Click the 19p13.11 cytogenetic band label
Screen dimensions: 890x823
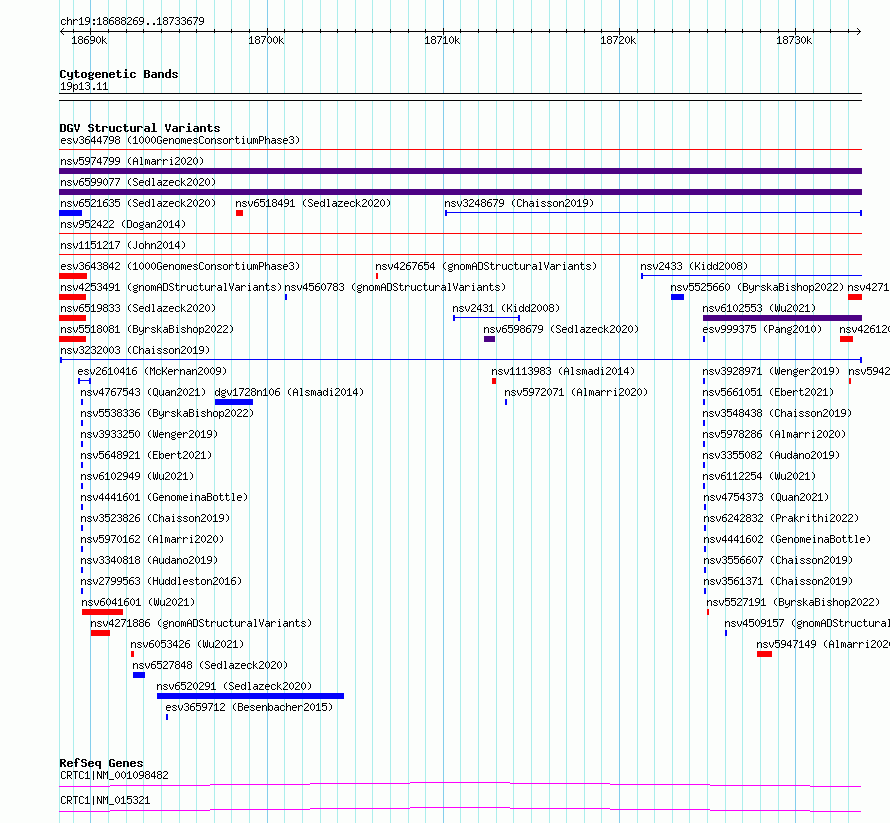(84, 86)
